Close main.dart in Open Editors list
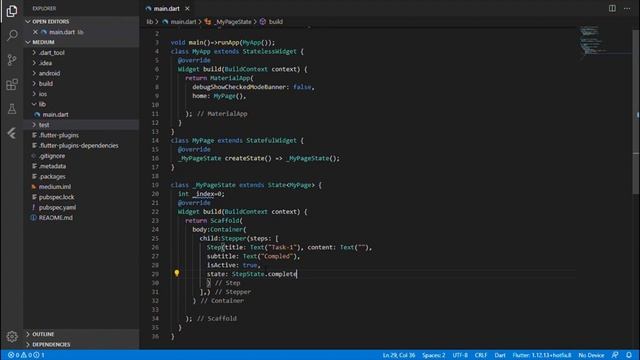The image size is (640, 360). pyautogui.click(x=35, y=32)
